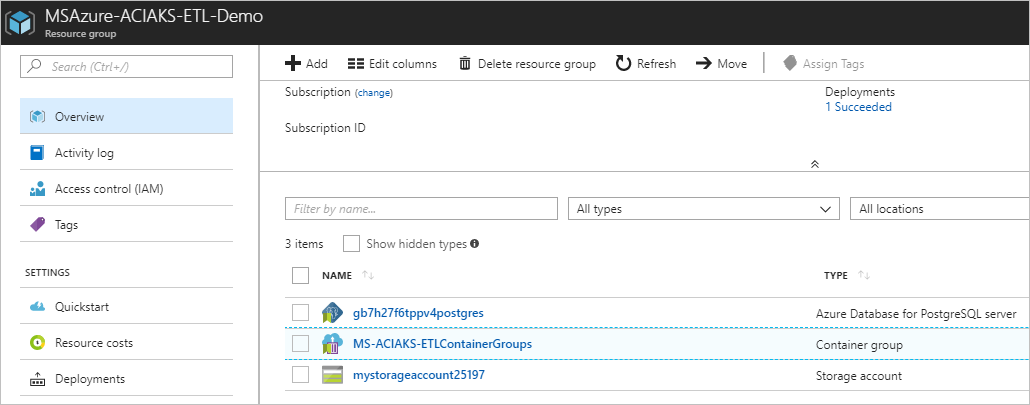Click the 'Storage account' type cell

click(859, 376)
